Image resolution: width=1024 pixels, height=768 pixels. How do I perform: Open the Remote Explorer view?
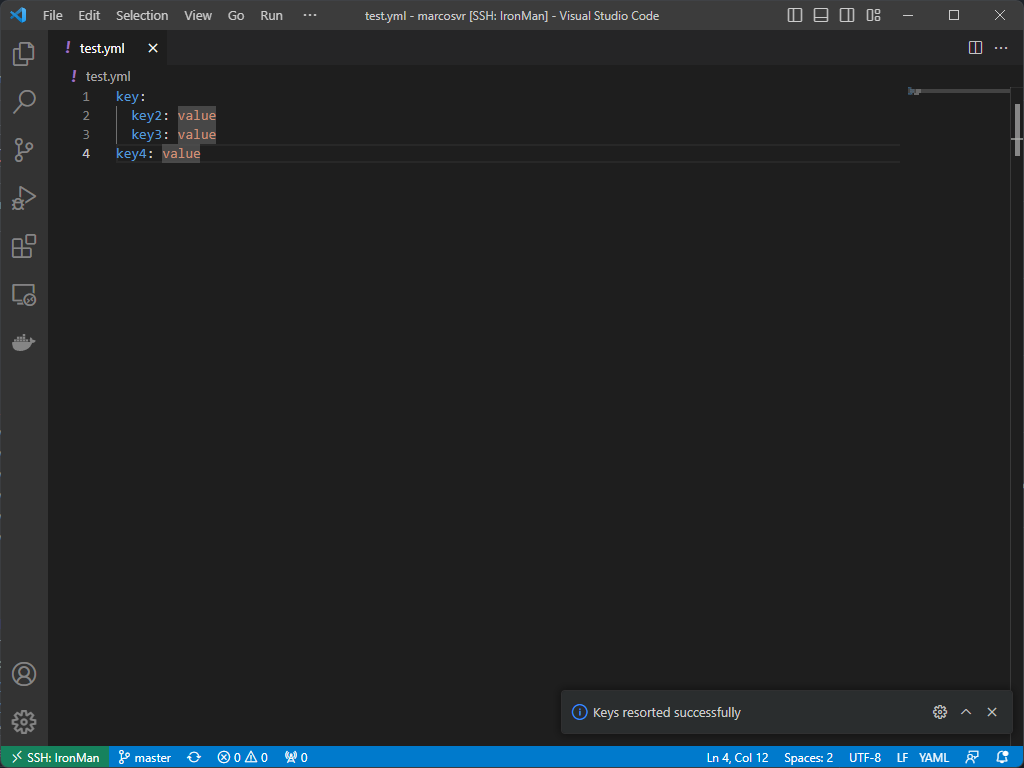coord(24,294)
